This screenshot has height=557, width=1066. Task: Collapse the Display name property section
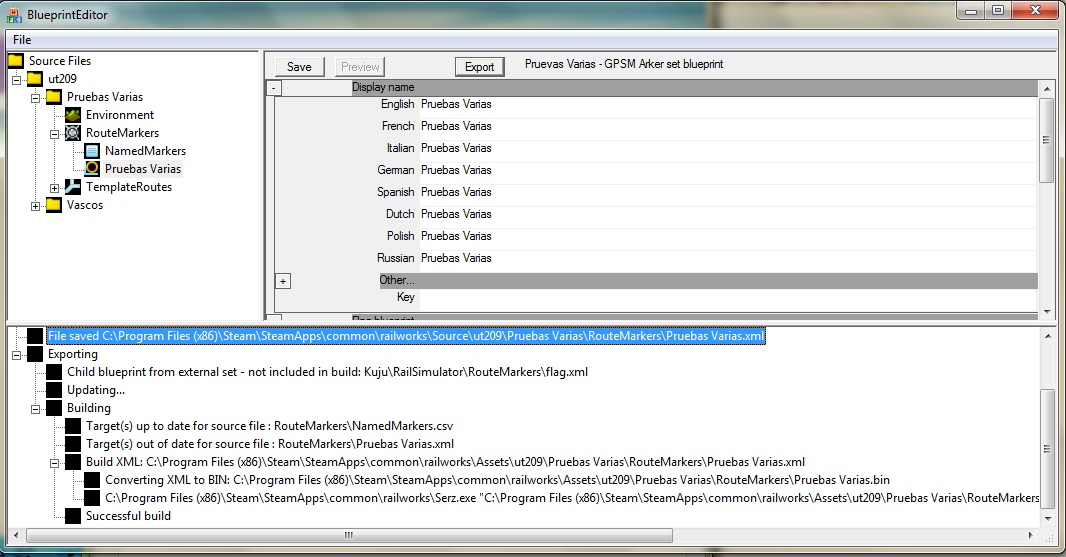pyautogui.click(x=275, y=88)
